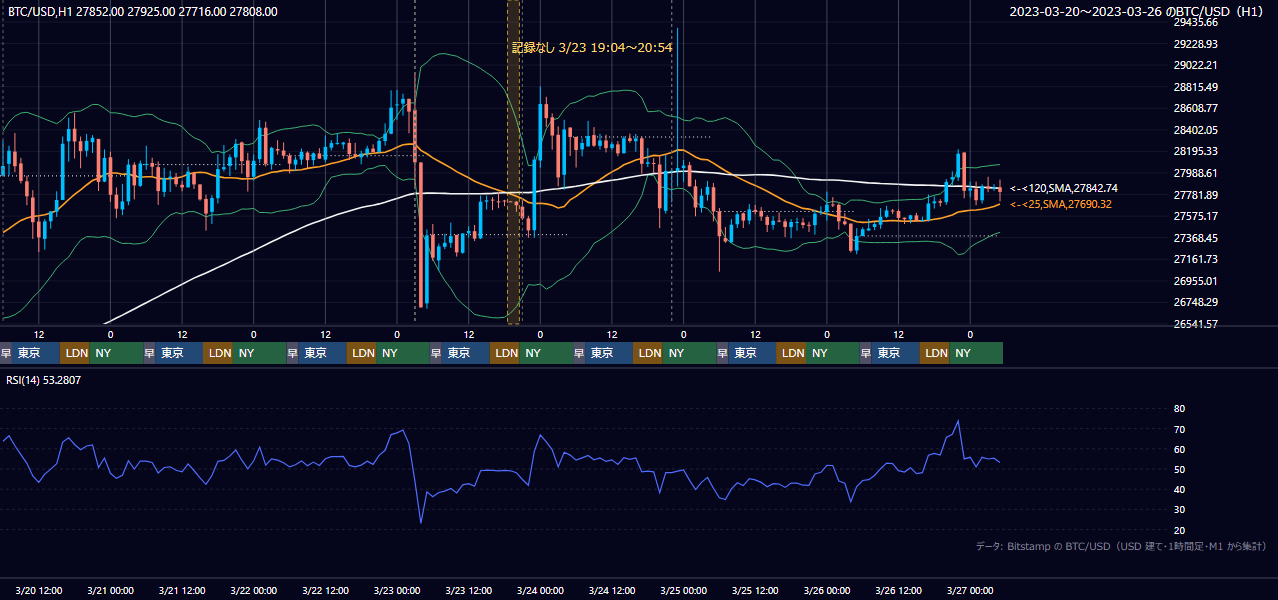The image size is (1278, 600).
Task: Click the 記録なし 3/23 19:04〜20:54 annotation
Action: (x=592, y=47)
